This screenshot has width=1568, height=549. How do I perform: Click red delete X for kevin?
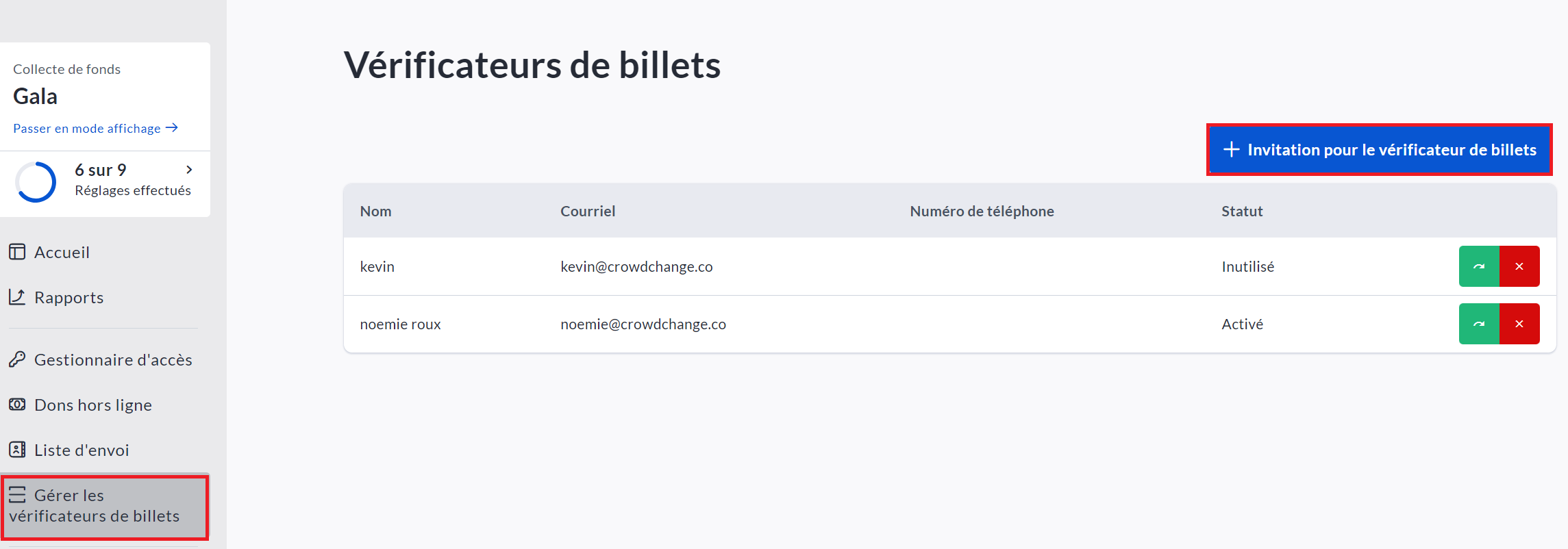coord(1519,266)
